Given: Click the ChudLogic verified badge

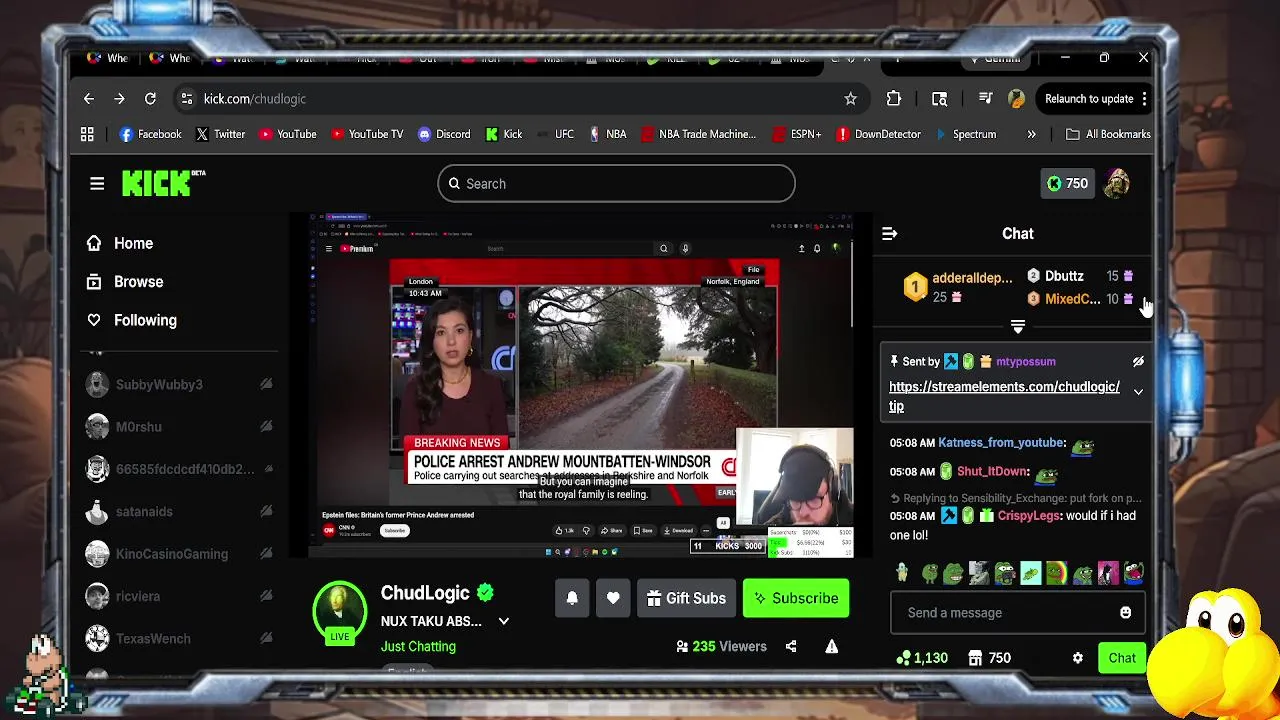Looking at the screenshot, I should click(485, 593).
